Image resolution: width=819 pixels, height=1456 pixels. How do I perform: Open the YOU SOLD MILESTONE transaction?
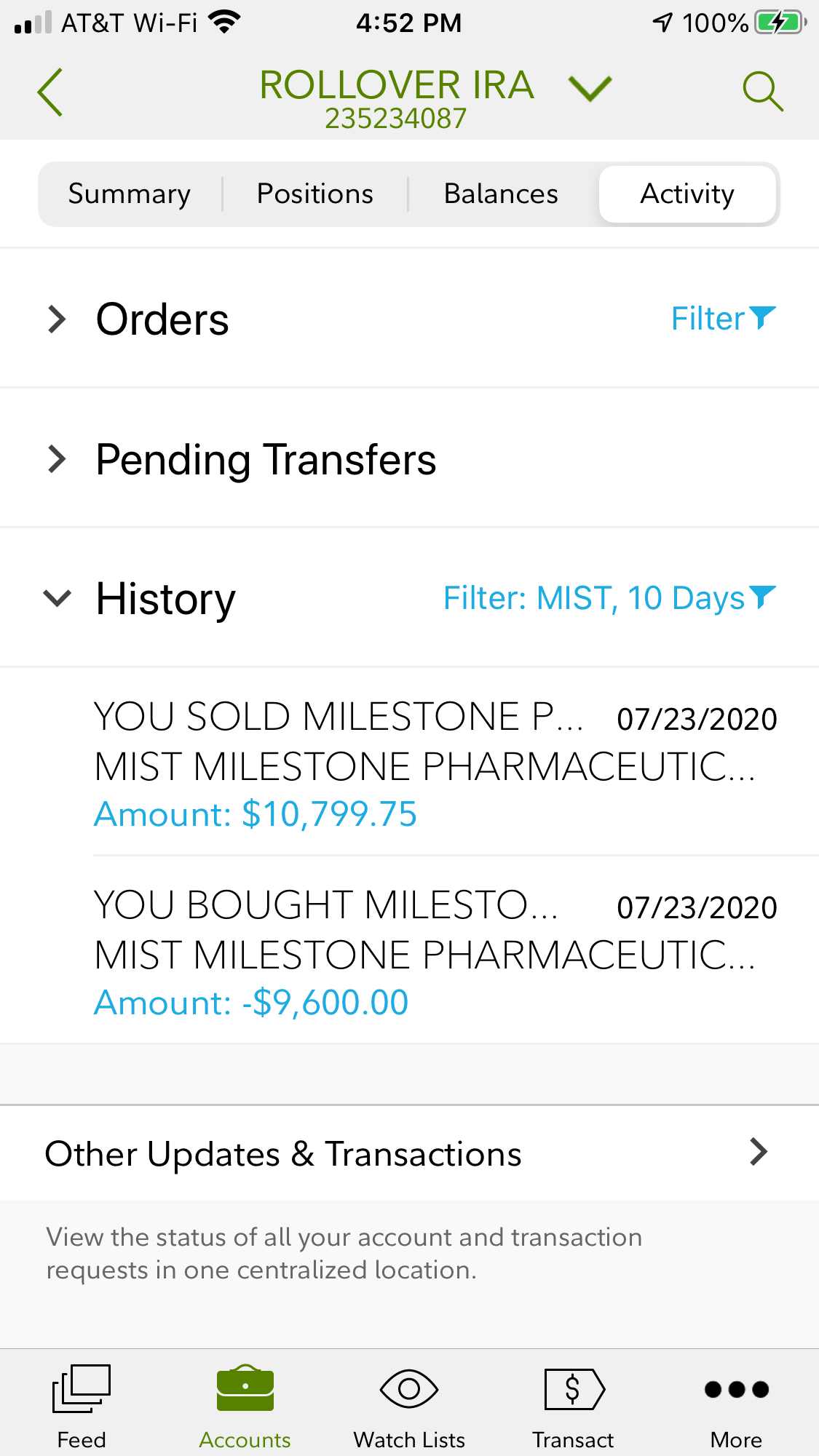435,764
